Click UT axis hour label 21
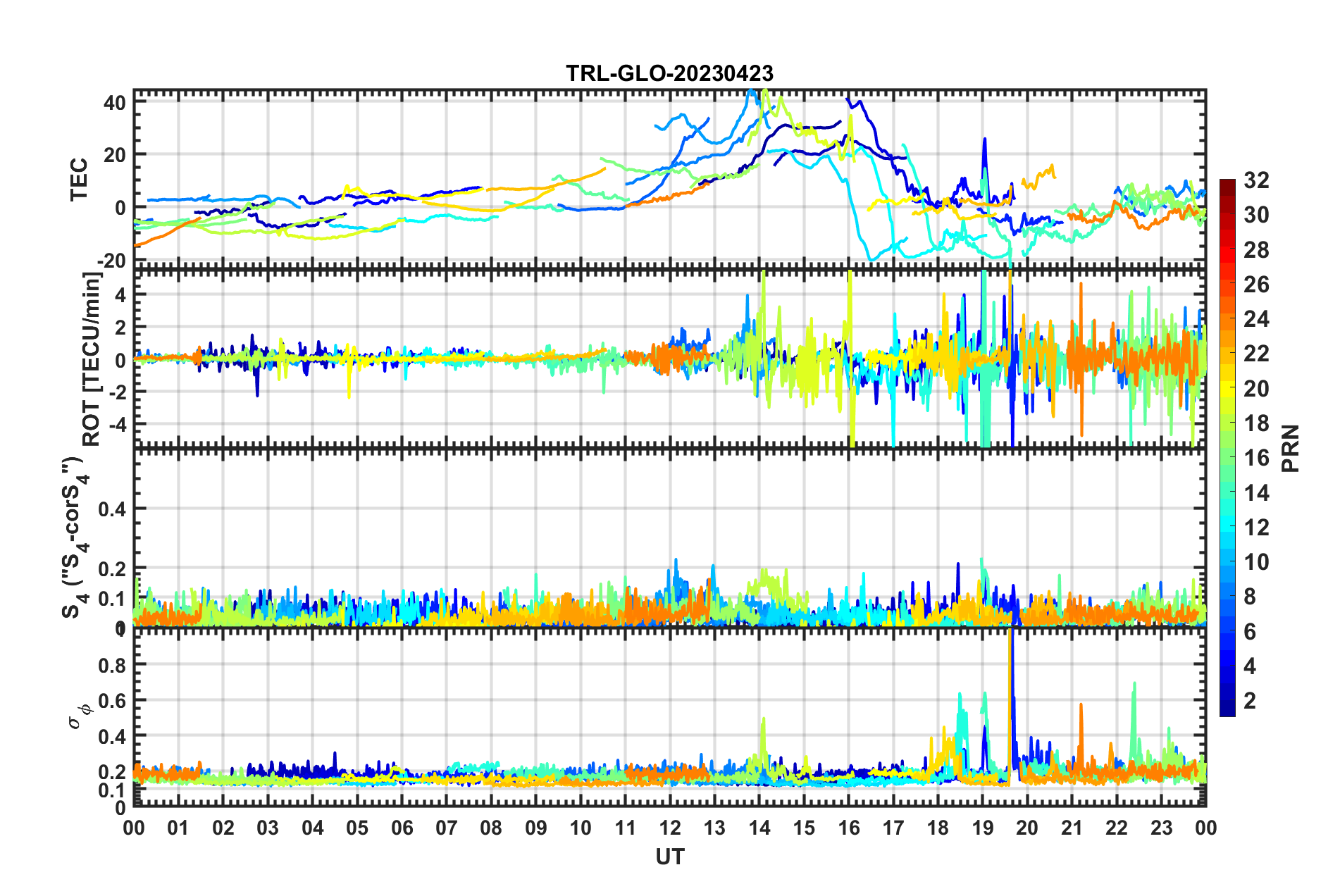Viewport: 1340px width, 896px height. click(x=1072, y=828)
